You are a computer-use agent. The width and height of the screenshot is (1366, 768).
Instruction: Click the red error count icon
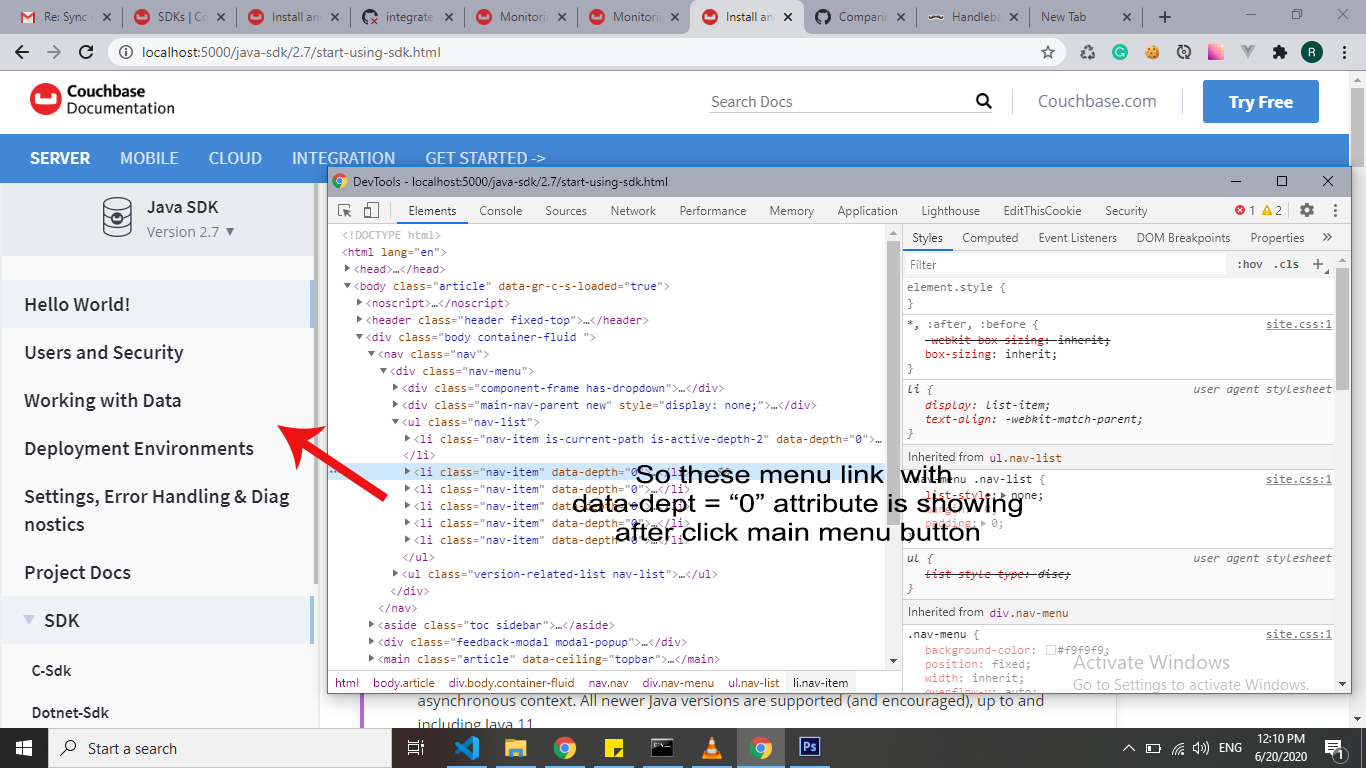pos(1240,210)
